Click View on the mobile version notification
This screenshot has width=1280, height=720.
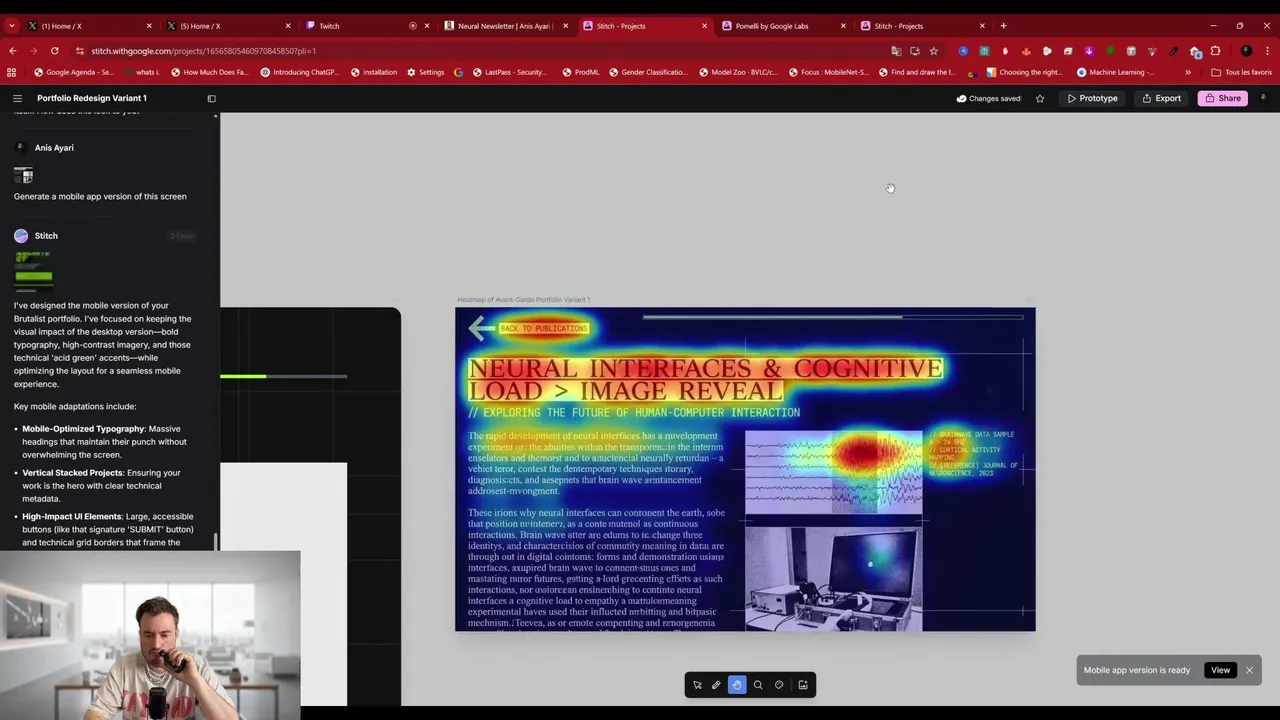(1220, 670)
